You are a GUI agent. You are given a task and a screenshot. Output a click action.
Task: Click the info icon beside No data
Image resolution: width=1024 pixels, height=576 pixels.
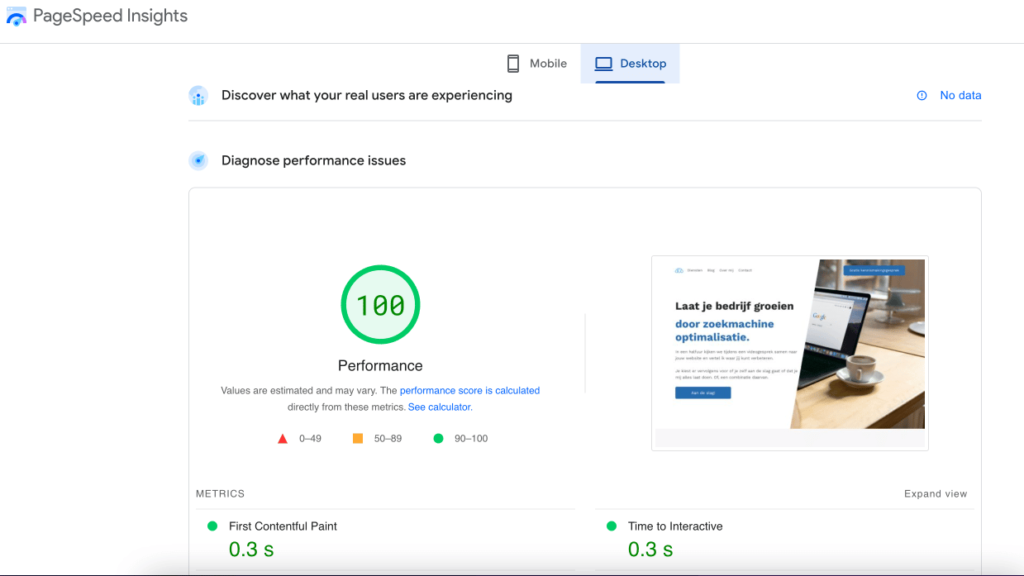pyautogui.click(x=922, y=96)
